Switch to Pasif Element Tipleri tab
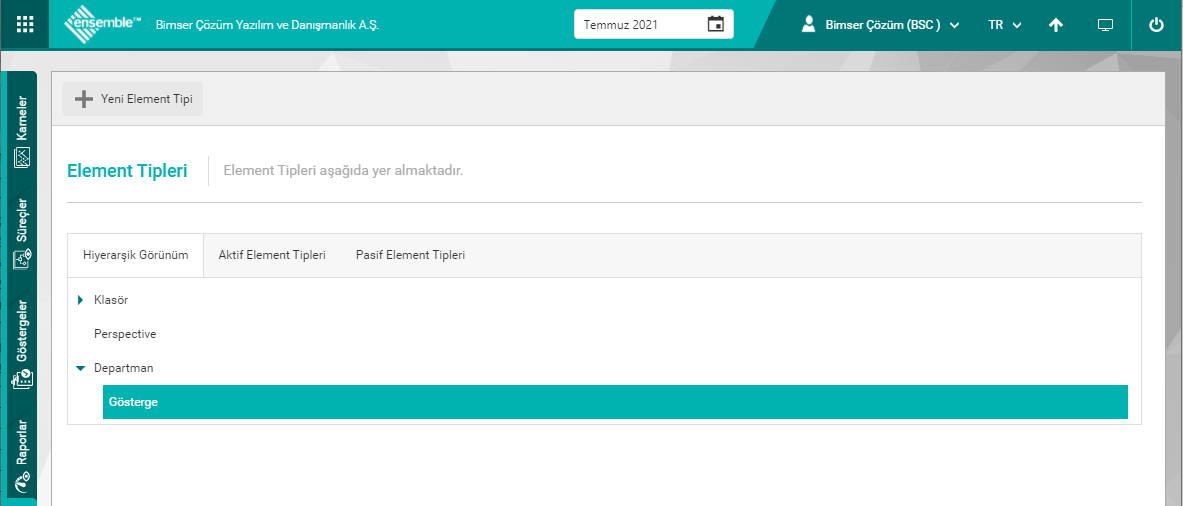 (x=410, y=255)
